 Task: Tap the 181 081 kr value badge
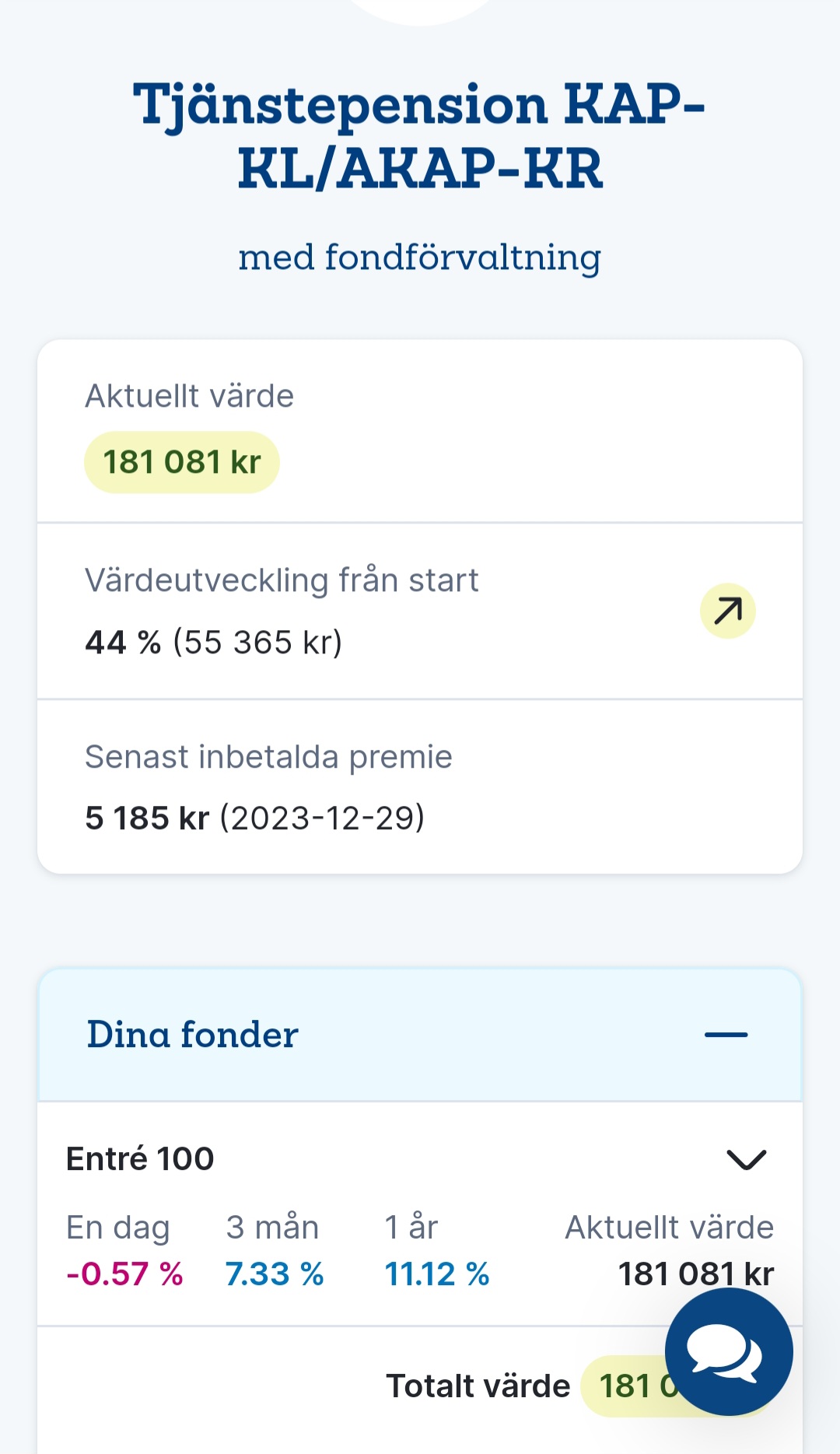coord(182,462)
